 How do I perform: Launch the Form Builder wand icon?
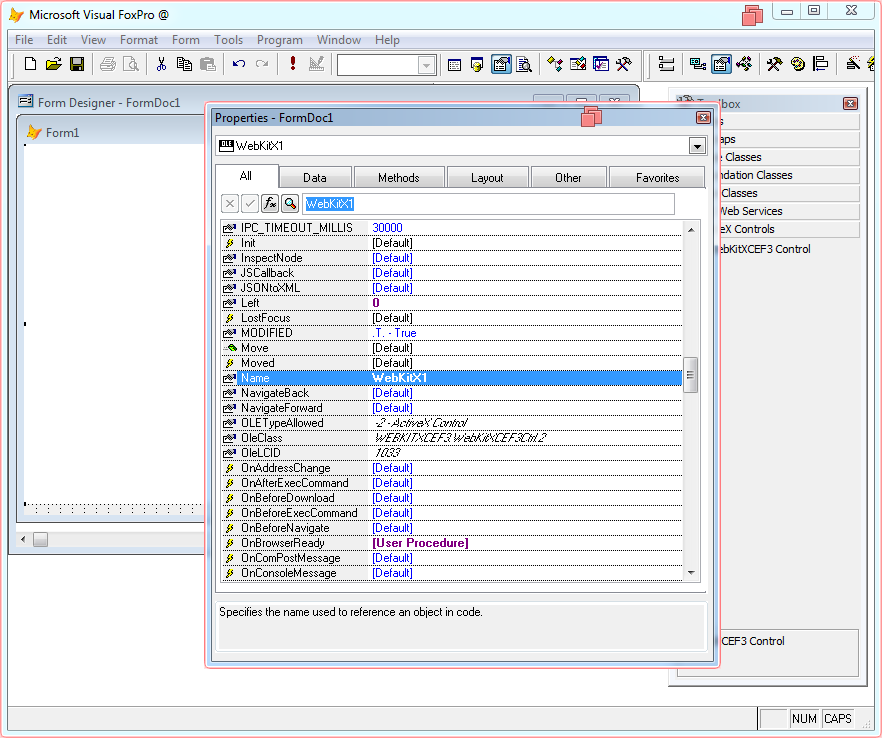pos(853,65)
